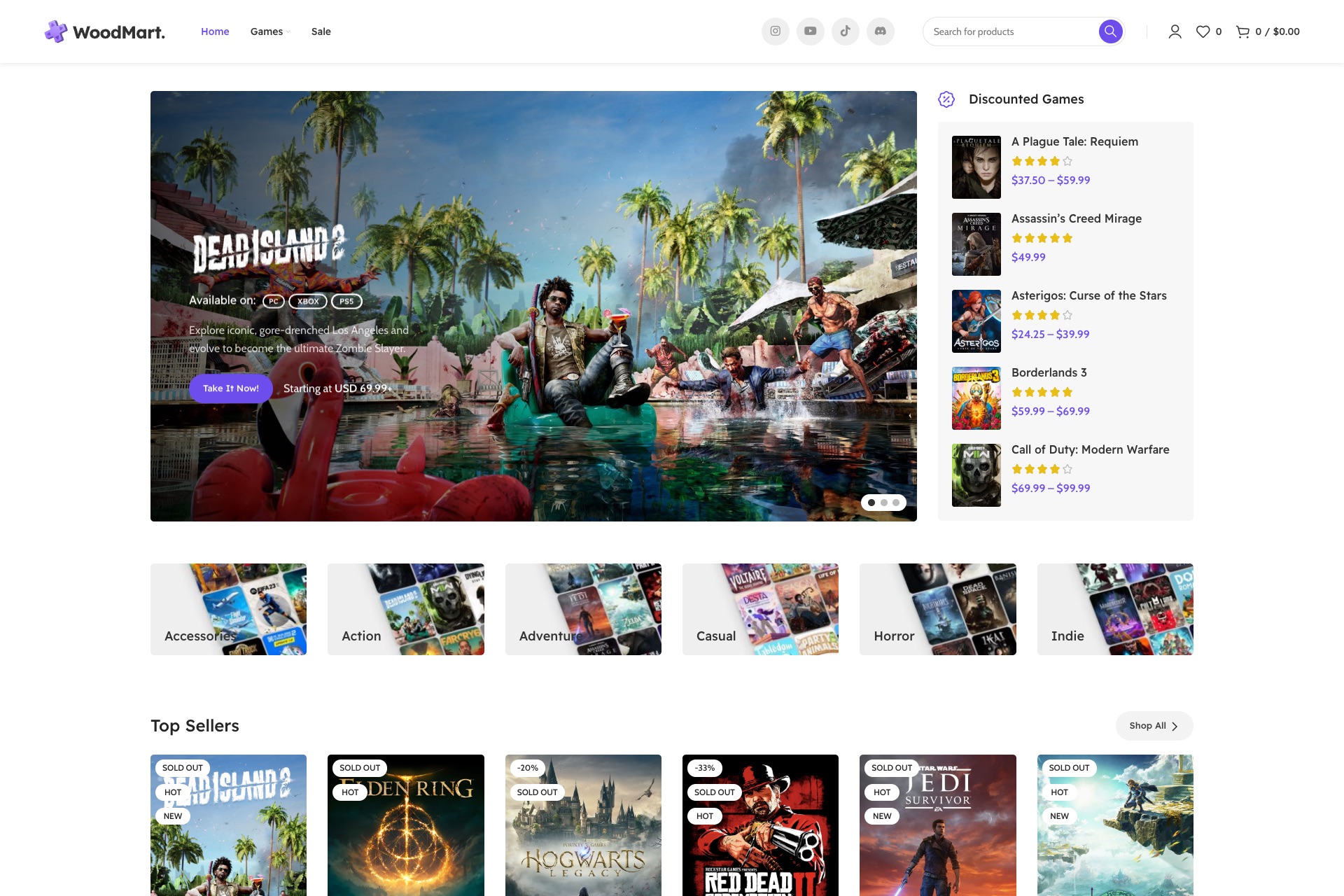Click the SOLD OUT badge on Elden Ring
This screenshot has width=1344, height=896.
360,768
